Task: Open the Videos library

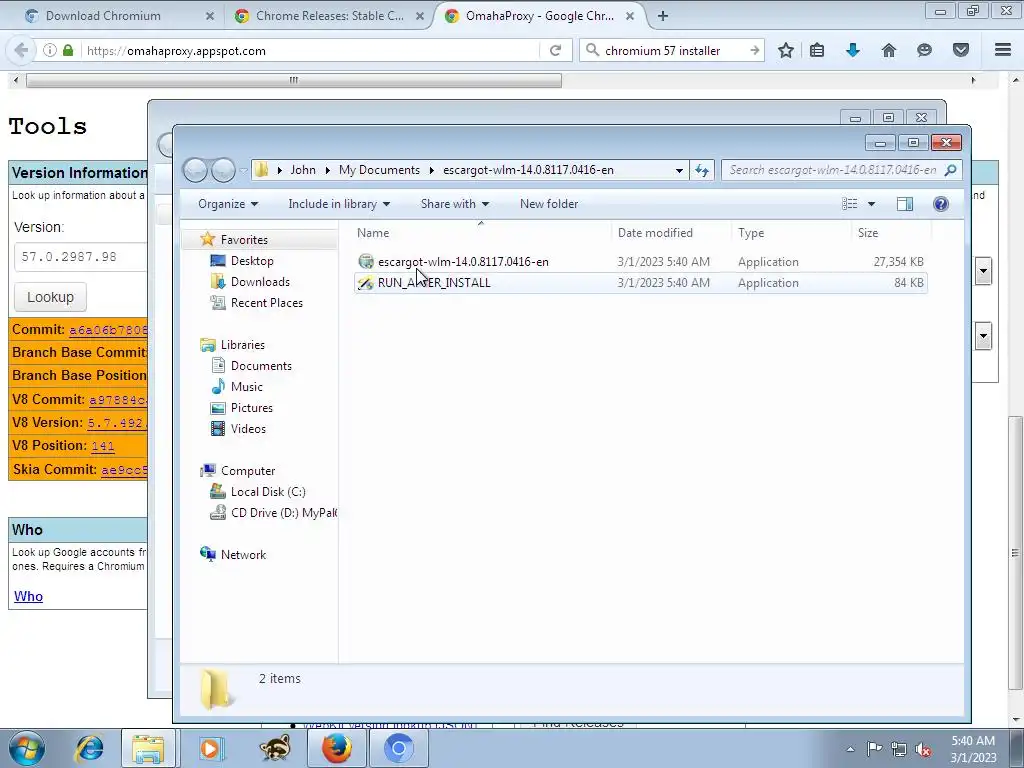Action: tap(248, 428)
